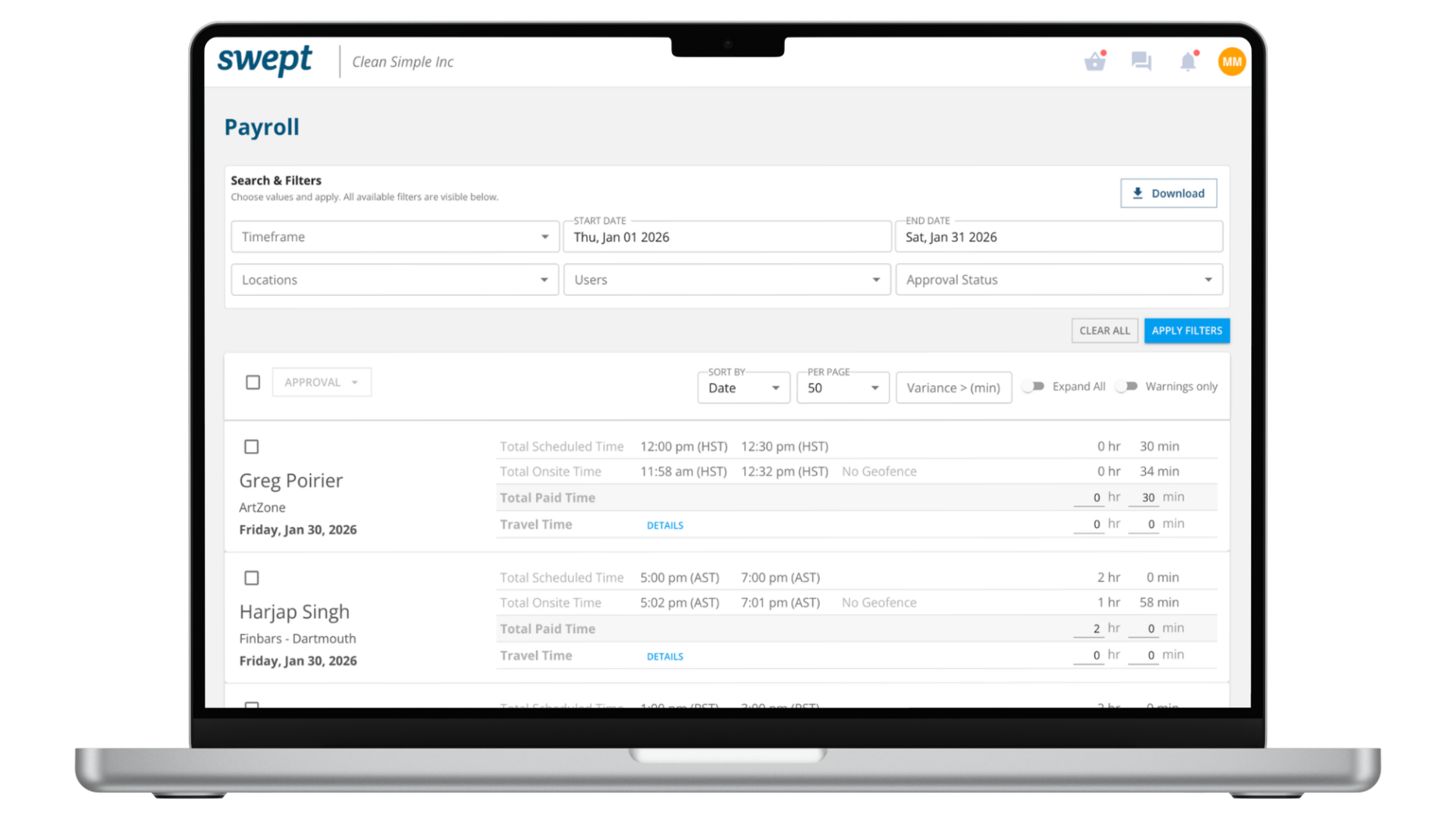Click the Apply Filters button
This screenshot has height=819, width=1456.
(x=1187, y=331)
